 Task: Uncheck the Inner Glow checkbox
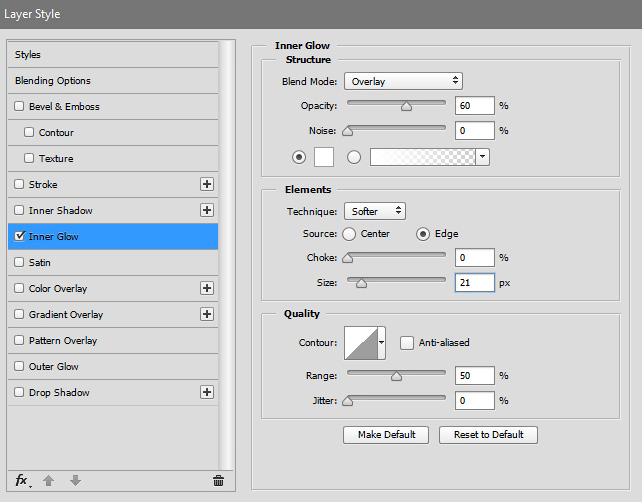[x=19, y=236]
